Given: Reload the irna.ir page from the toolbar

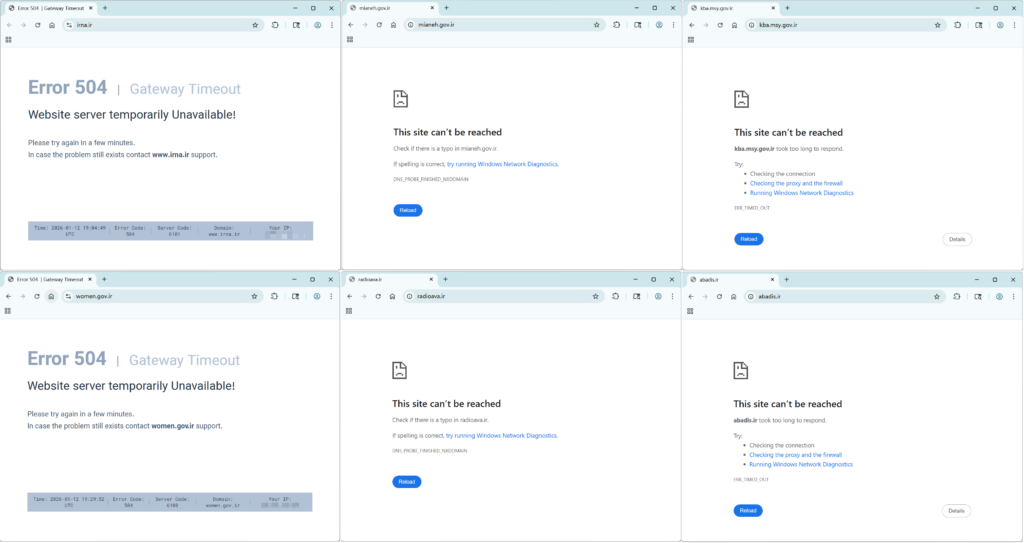Looking at the screenshot, I should point(37,25).
